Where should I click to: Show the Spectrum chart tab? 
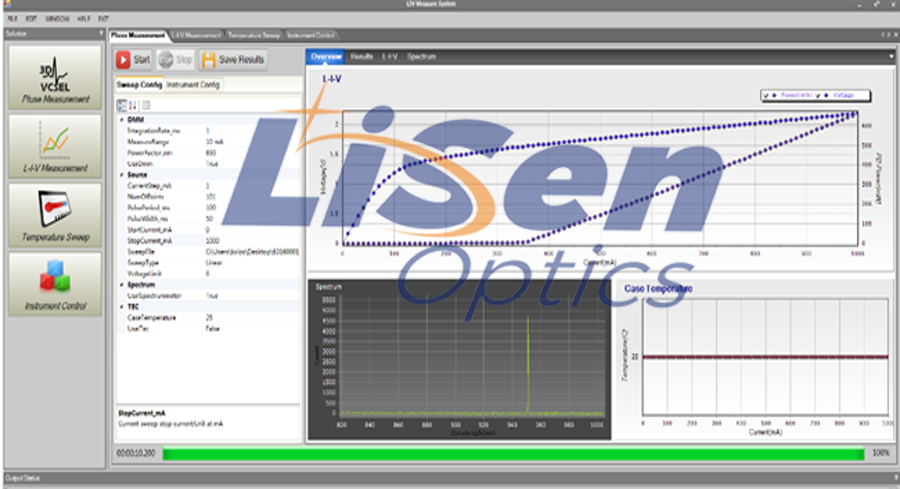tap(421, 56)
